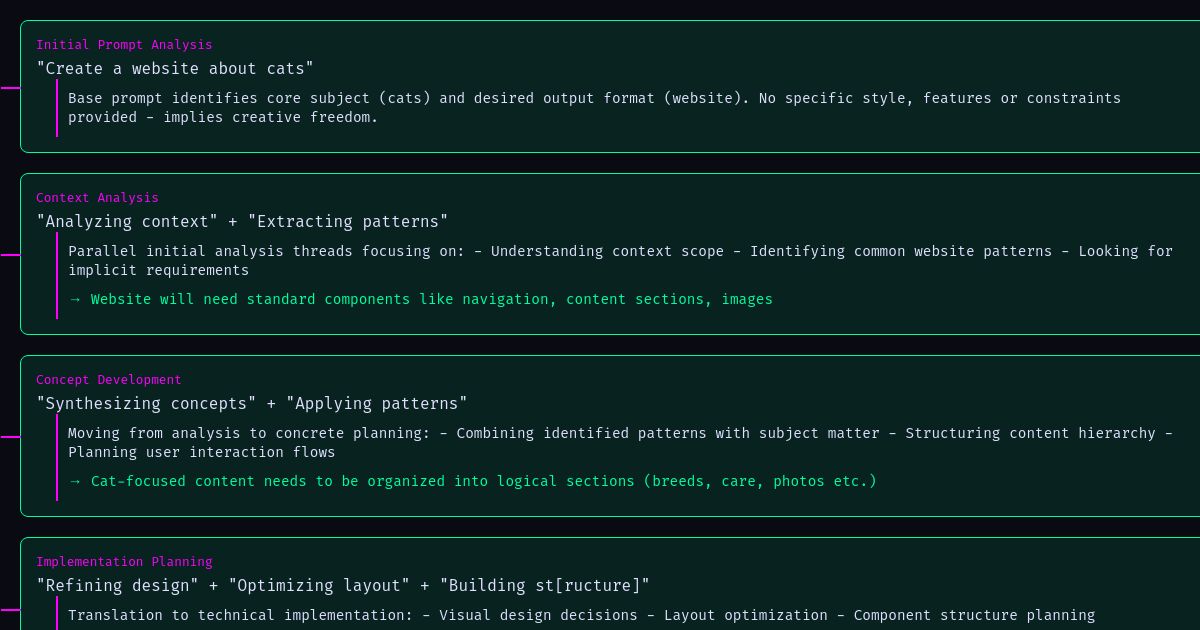
Task: Click the Concept Development timeline marker
Action: (10, 437)
